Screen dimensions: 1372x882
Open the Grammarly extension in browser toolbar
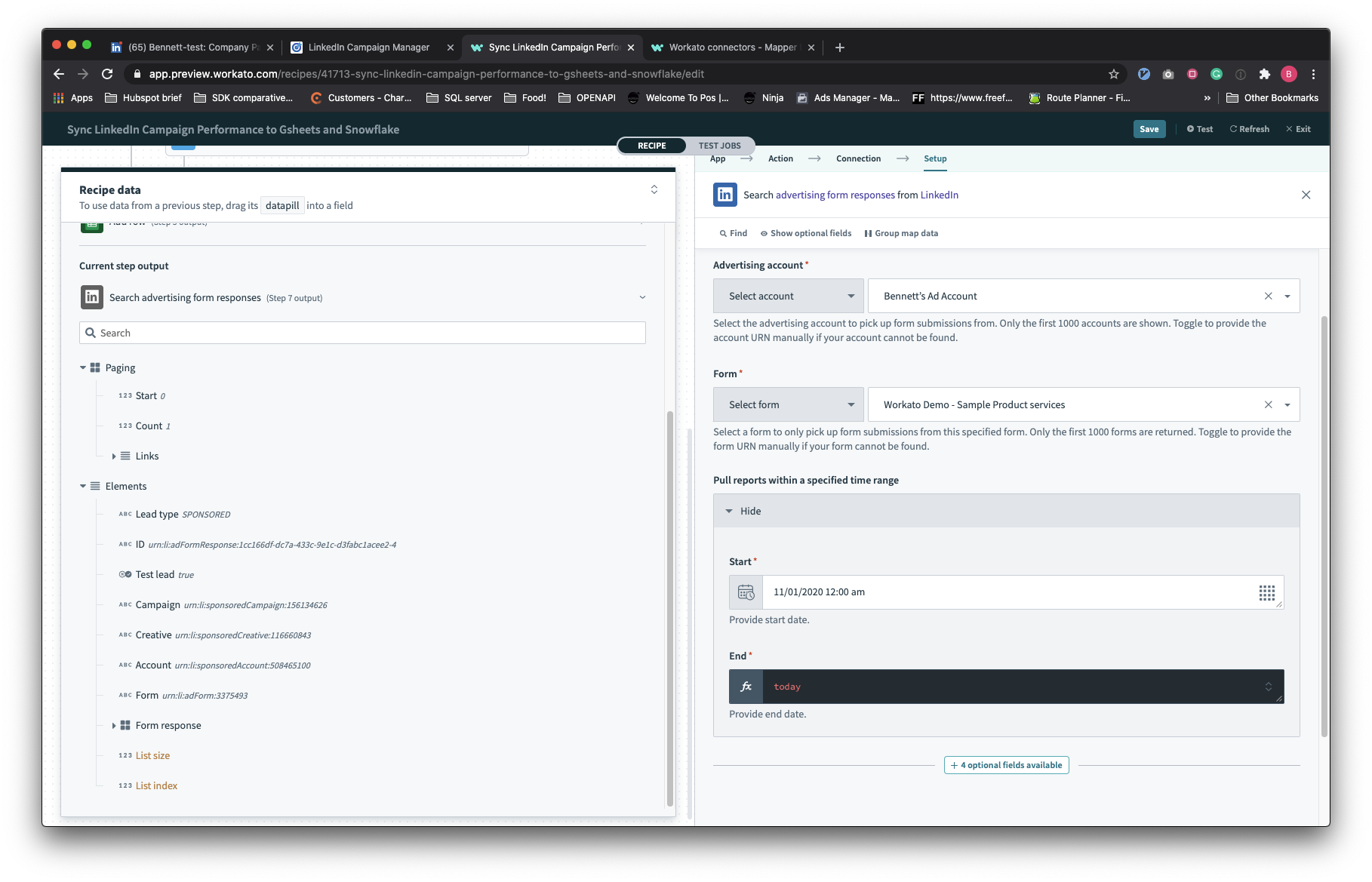coord(1216,74)
